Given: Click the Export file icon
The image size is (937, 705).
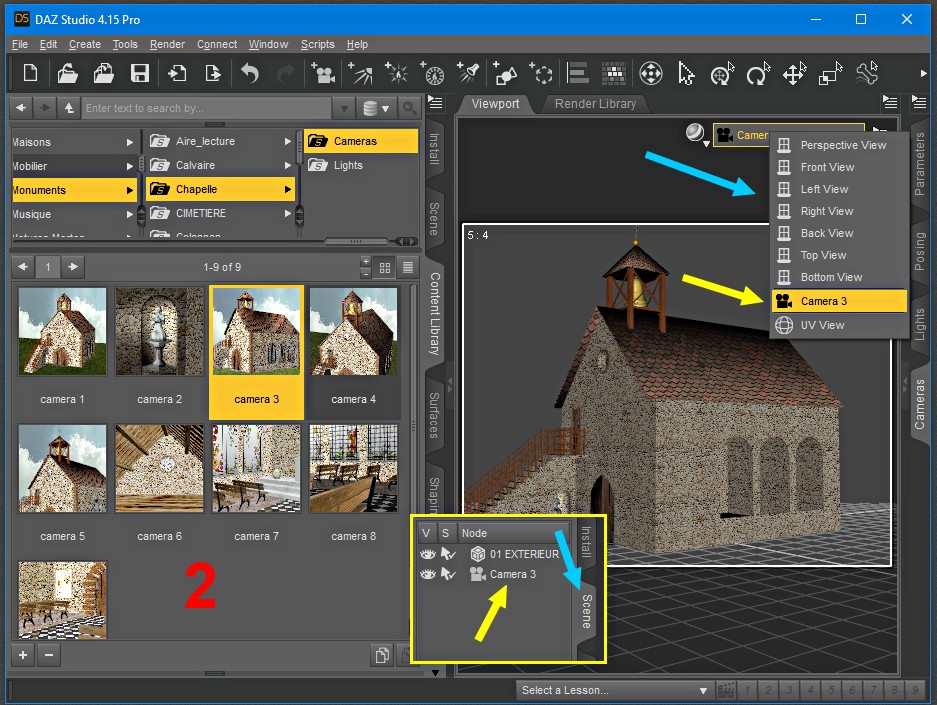Looking at the screenshot, I should 213,74.
